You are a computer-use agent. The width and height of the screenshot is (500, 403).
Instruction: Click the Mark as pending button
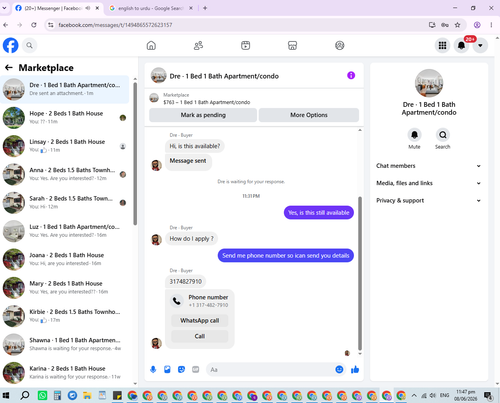click(203, 115)
